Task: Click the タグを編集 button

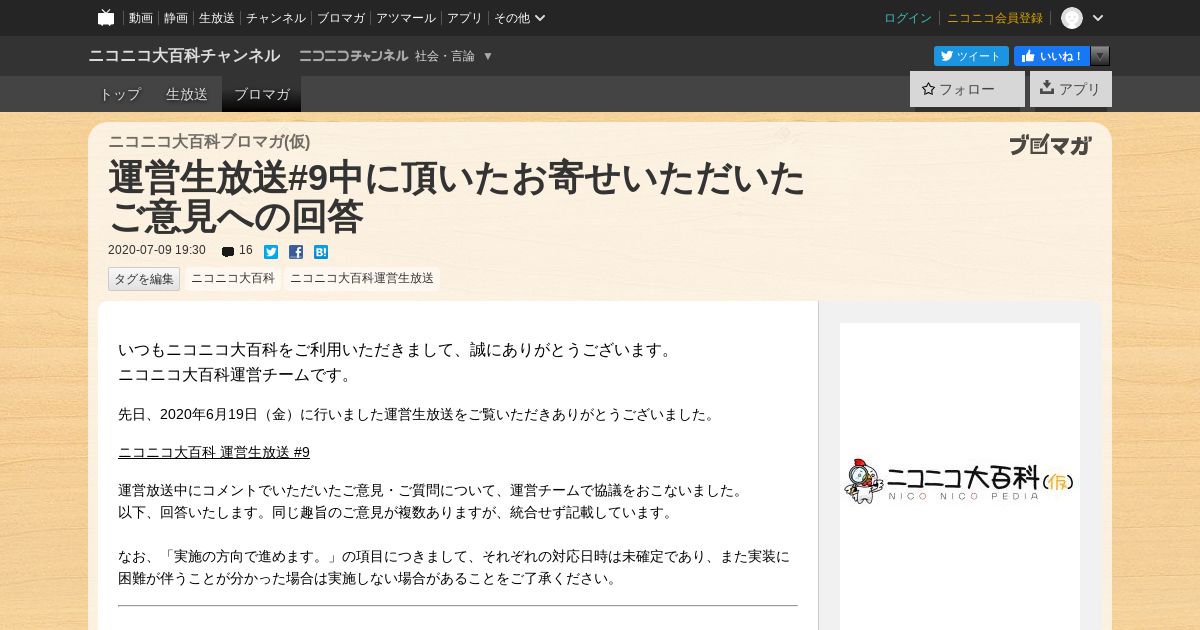Action: coord(144,279)
